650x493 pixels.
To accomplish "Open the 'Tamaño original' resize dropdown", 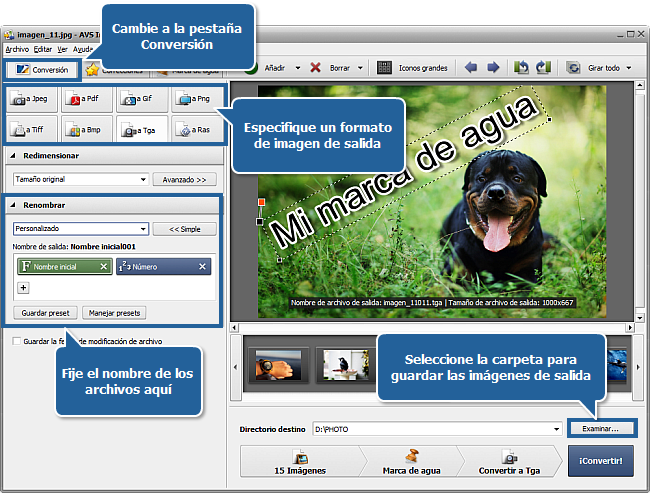I will [x=143, y=180].
